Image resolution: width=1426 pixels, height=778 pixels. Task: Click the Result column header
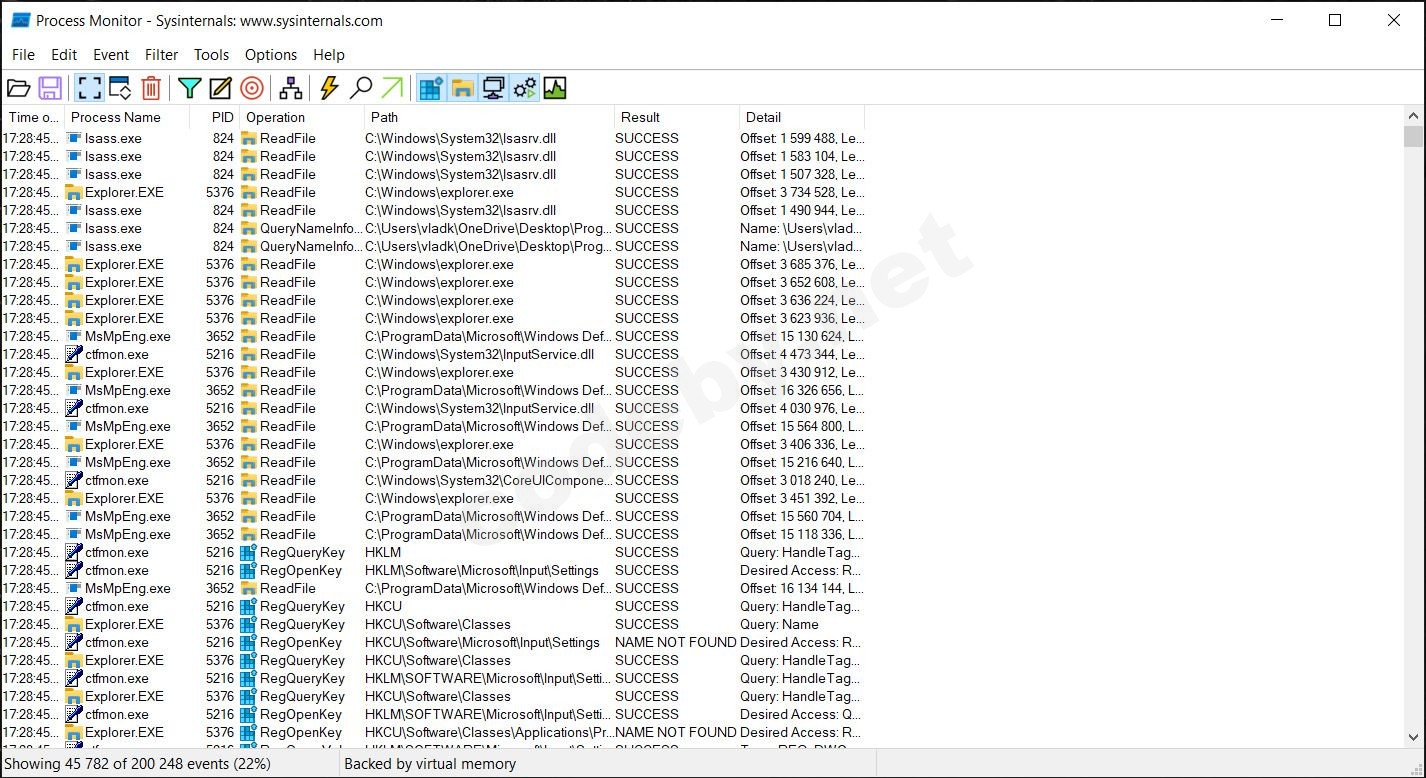677,117
